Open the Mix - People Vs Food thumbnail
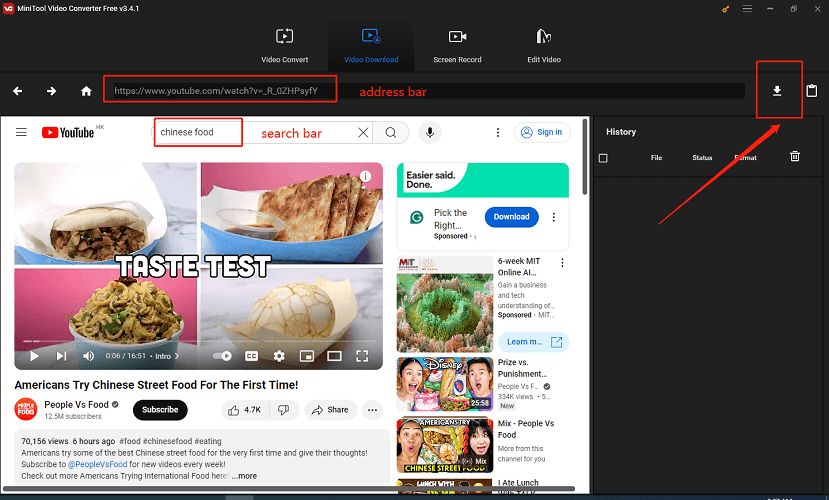The image size is (829, 500). coord(445,445)
